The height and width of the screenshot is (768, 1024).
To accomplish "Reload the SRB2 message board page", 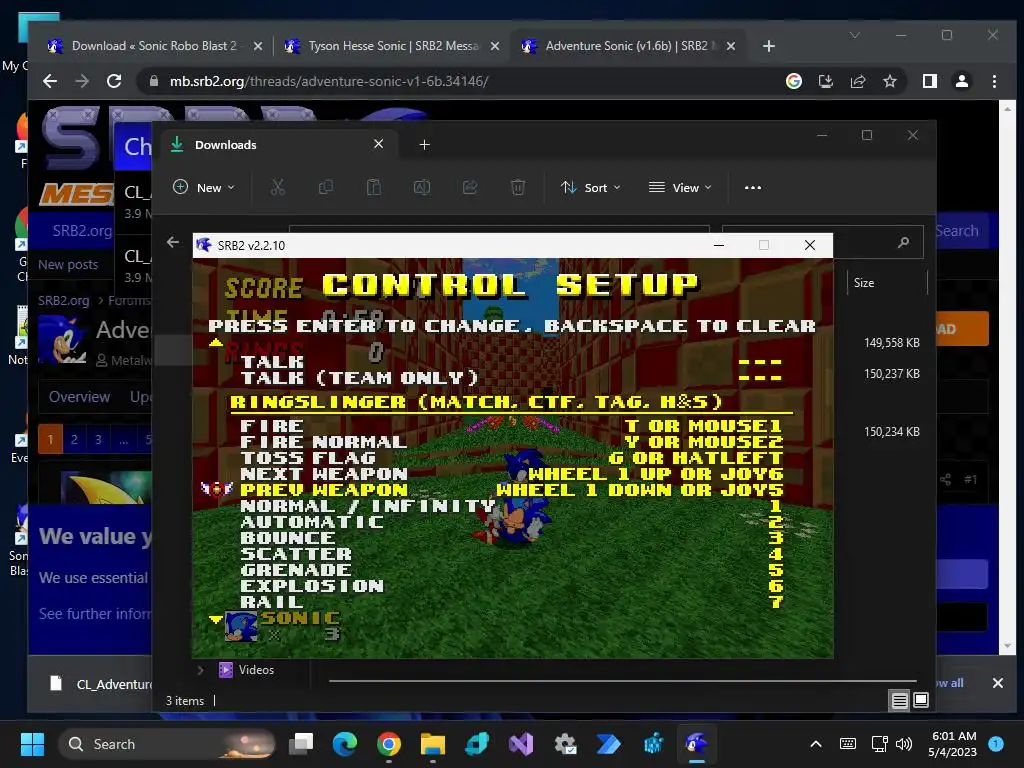I will pos(114,81).
